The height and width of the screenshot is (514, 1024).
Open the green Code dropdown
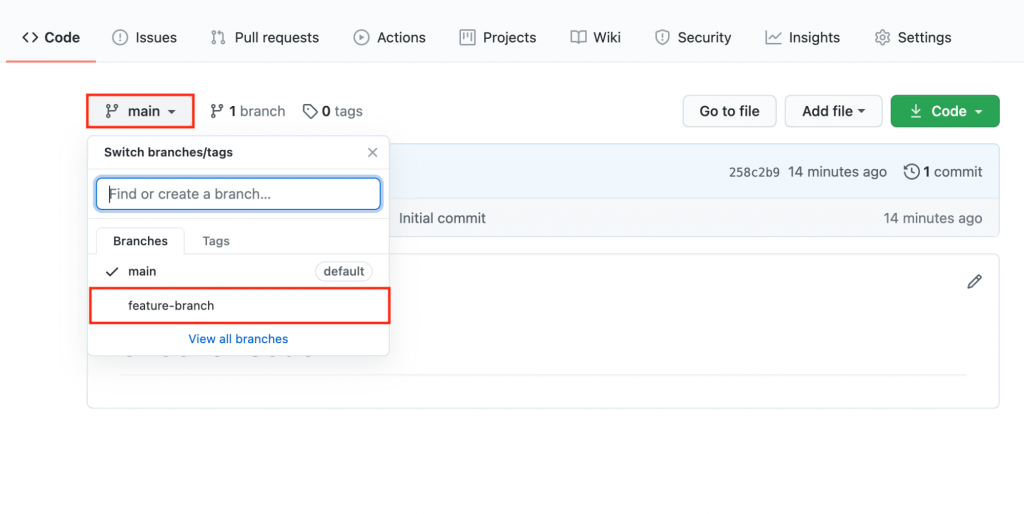point(945,111)
